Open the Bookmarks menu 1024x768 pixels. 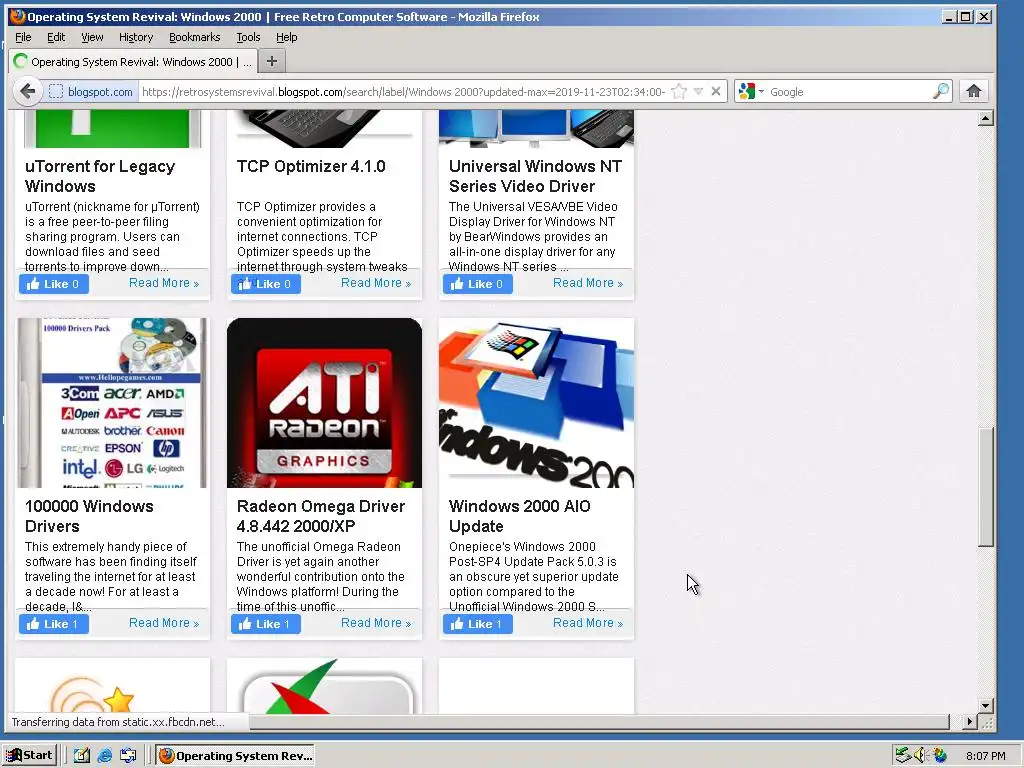click(x=195, y=37)
